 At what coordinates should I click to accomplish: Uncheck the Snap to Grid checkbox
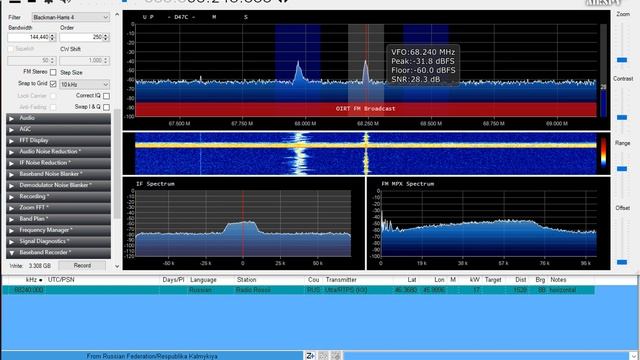tap(53, 84)
